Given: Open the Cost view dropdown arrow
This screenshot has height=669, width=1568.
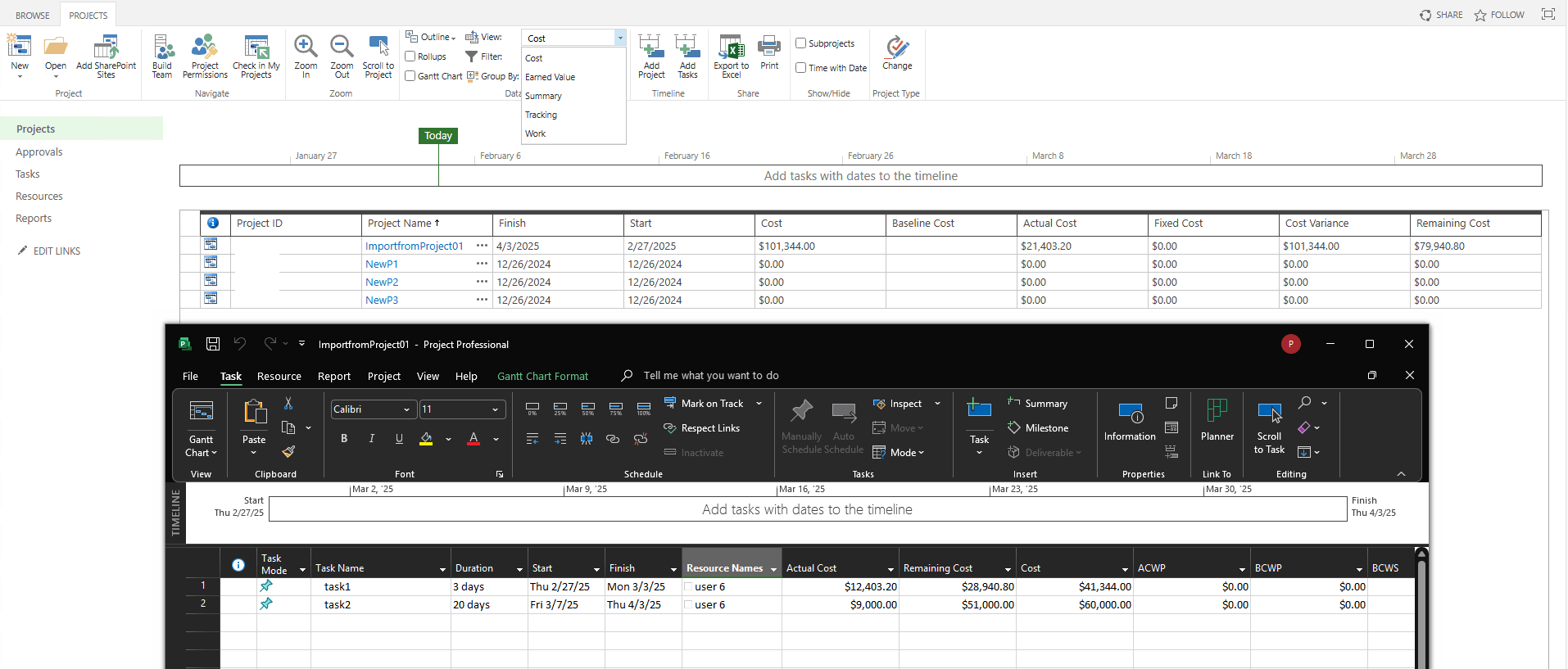Looking at the screenshot, I should [620, 38].
